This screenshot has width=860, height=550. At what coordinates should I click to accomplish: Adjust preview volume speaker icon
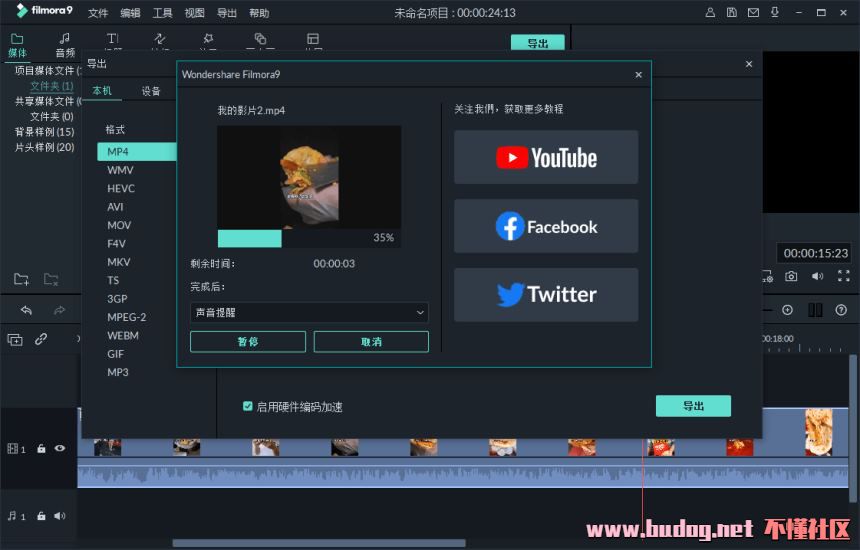click(817, 276)
